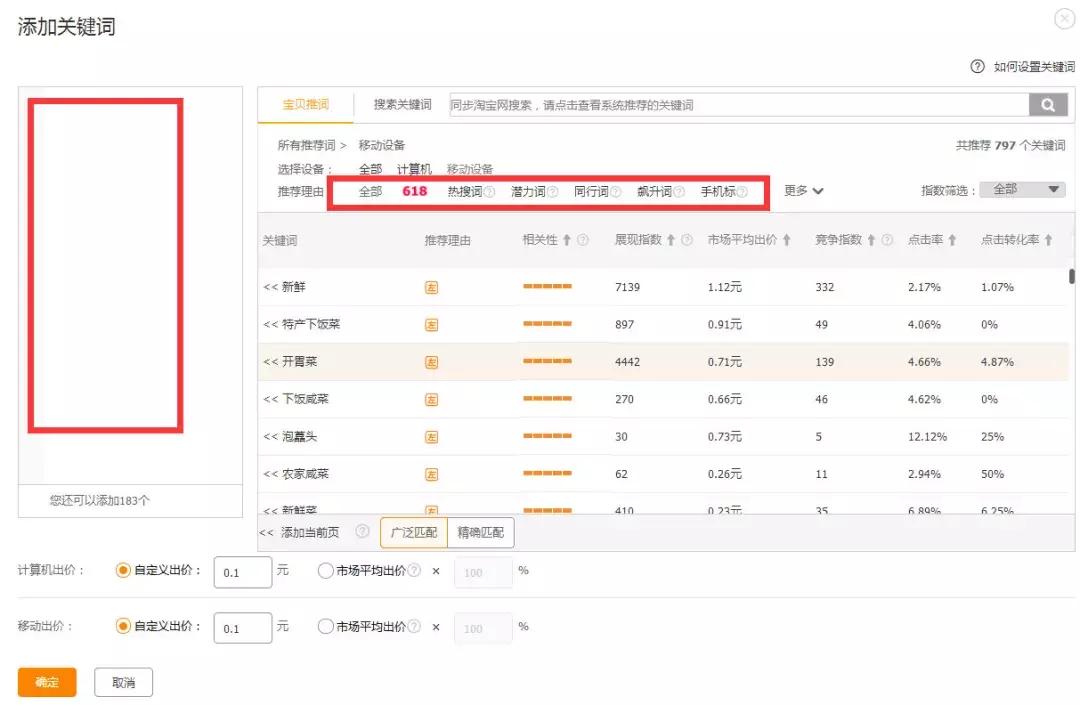Click the orange 左 reason icon in 新鲜 row

(430, 289)
